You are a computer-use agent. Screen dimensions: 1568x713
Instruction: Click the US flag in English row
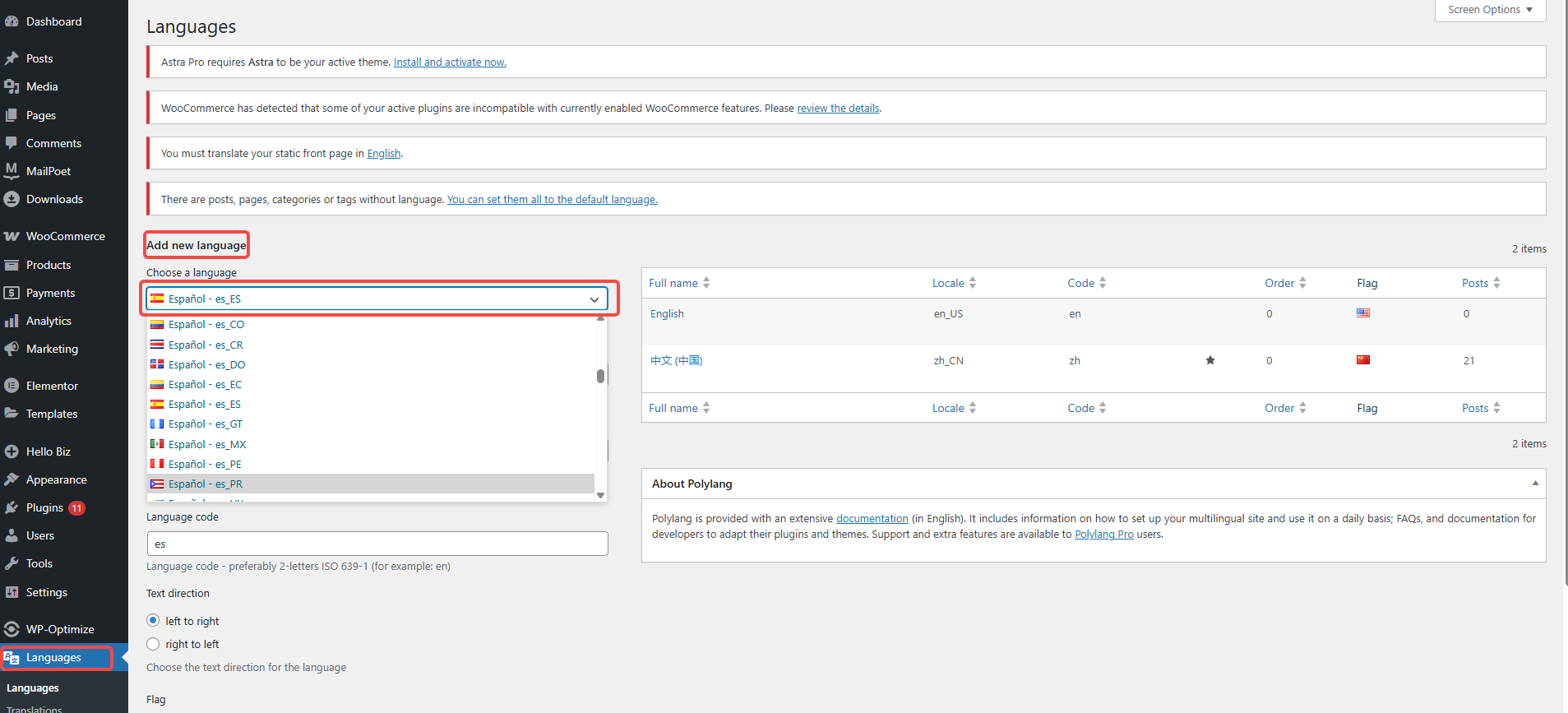[x=1363, y=313]
